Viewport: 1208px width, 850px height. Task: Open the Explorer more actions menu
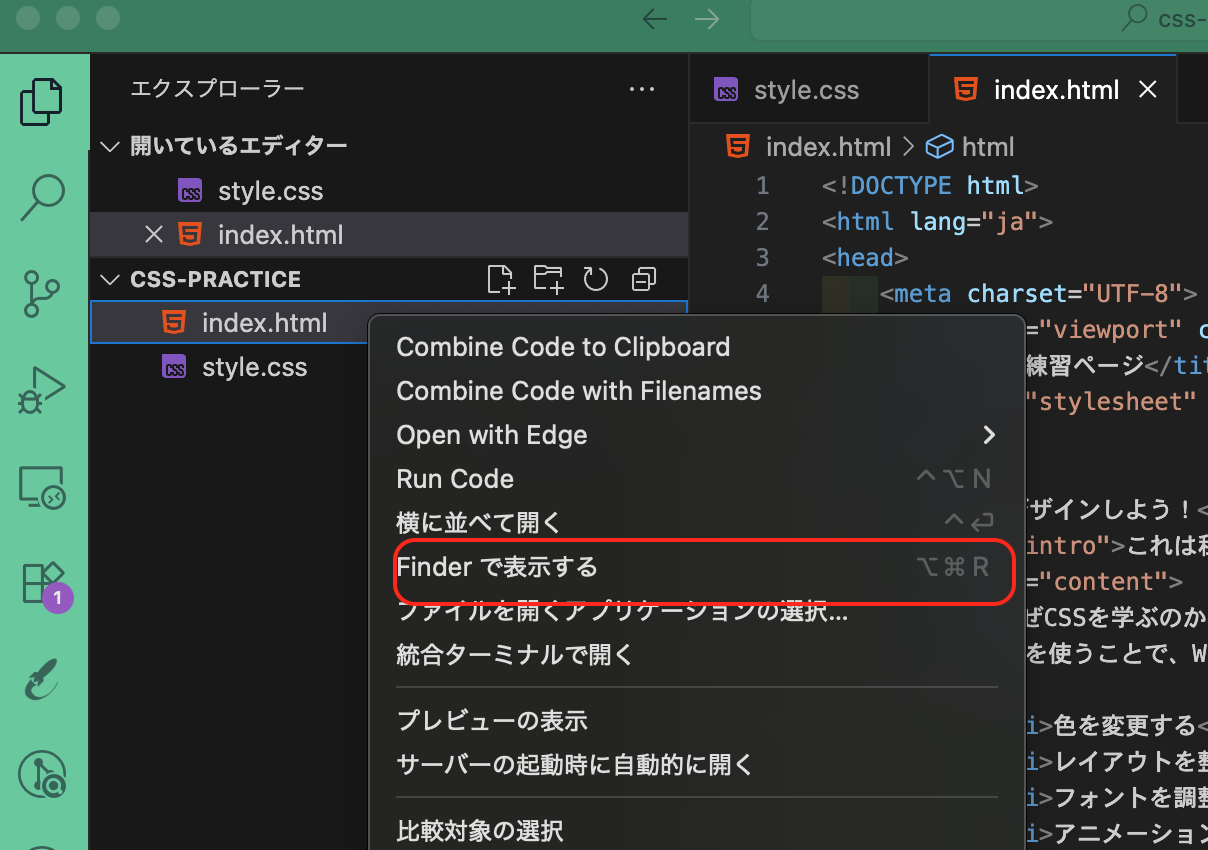(641, 90)
